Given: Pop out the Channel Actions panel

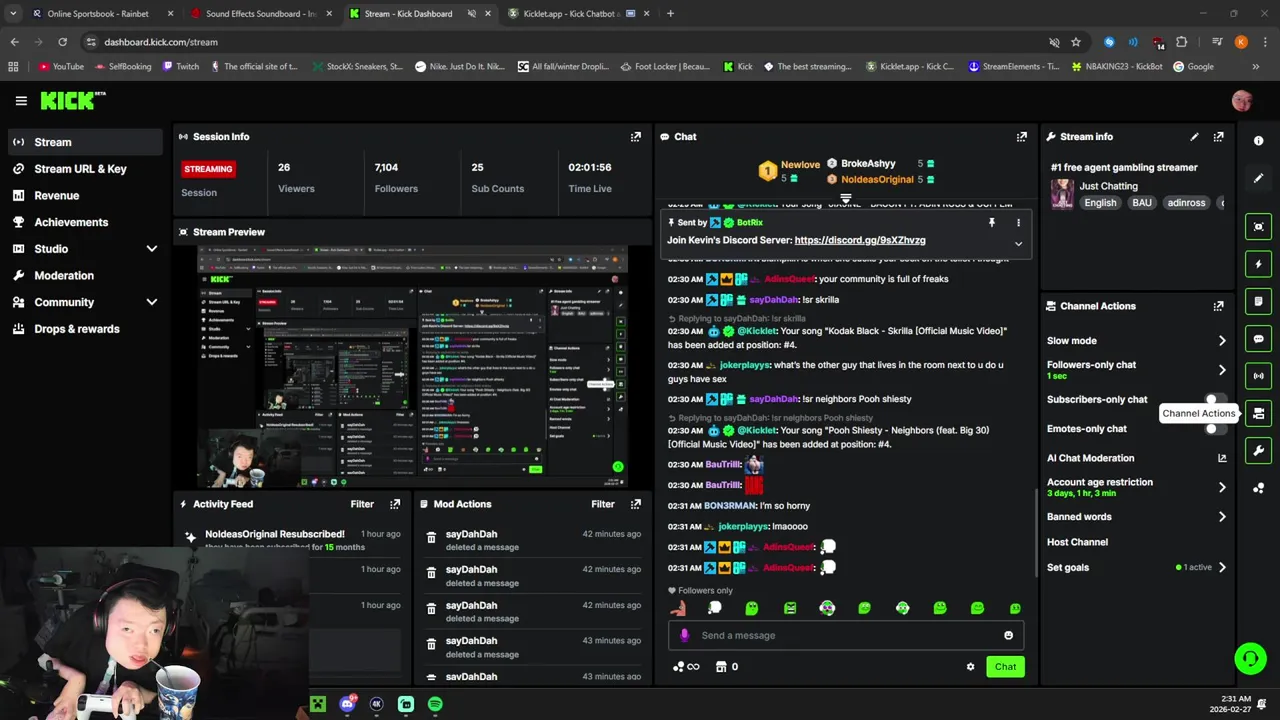Looking at the screenshot, I should click(x=1218, y=306).
